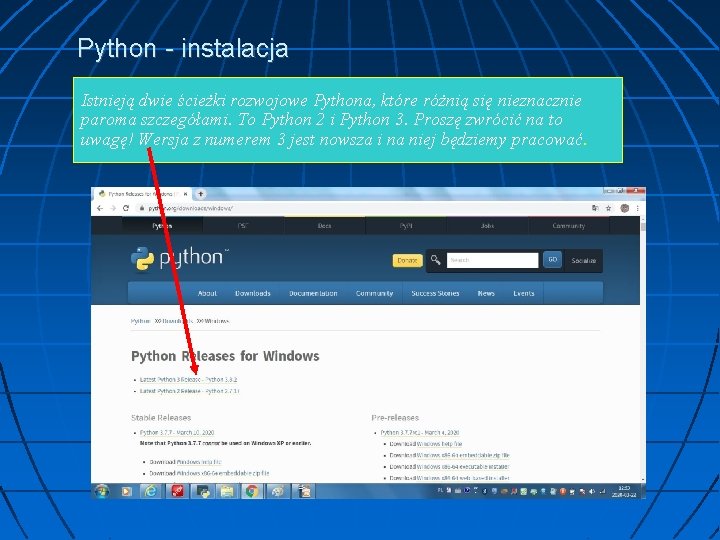Open the Success Stories menu
The height and width of the screenshot is (540, 720).
pyautogui.click(x=435, y=293)
